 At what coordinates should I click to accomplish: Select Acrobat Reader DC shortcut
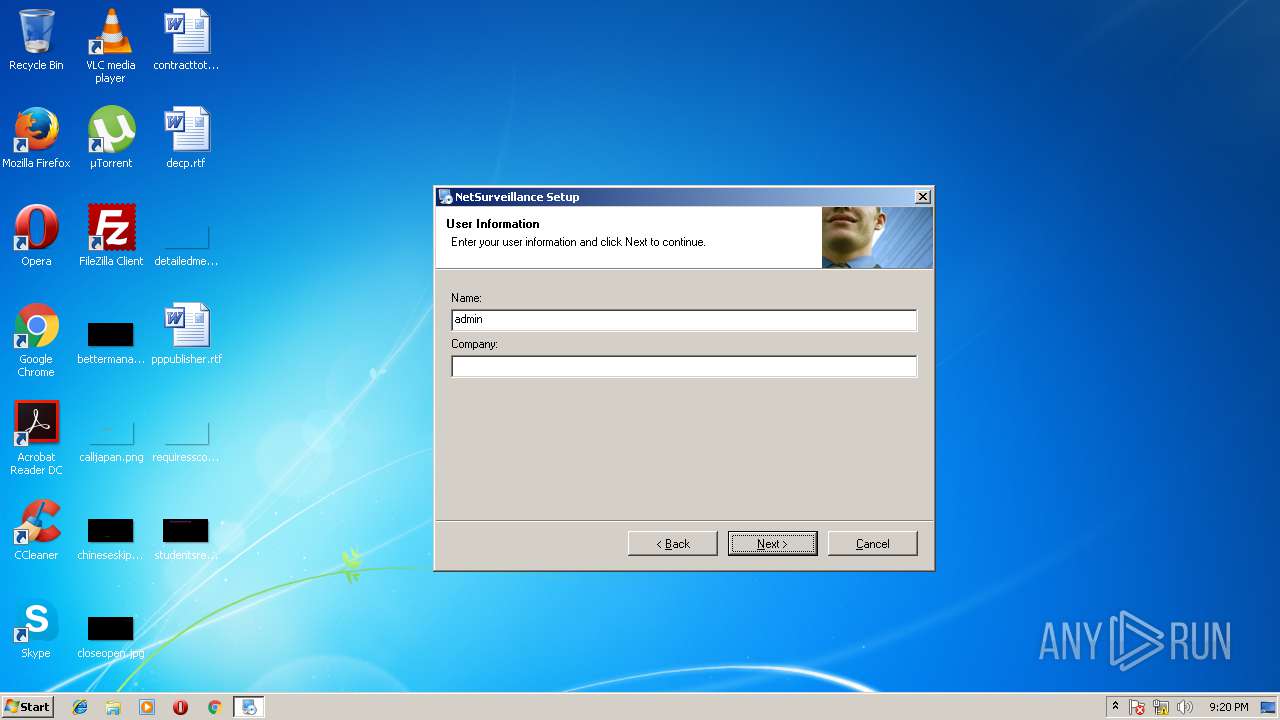(x=36, y=438)
